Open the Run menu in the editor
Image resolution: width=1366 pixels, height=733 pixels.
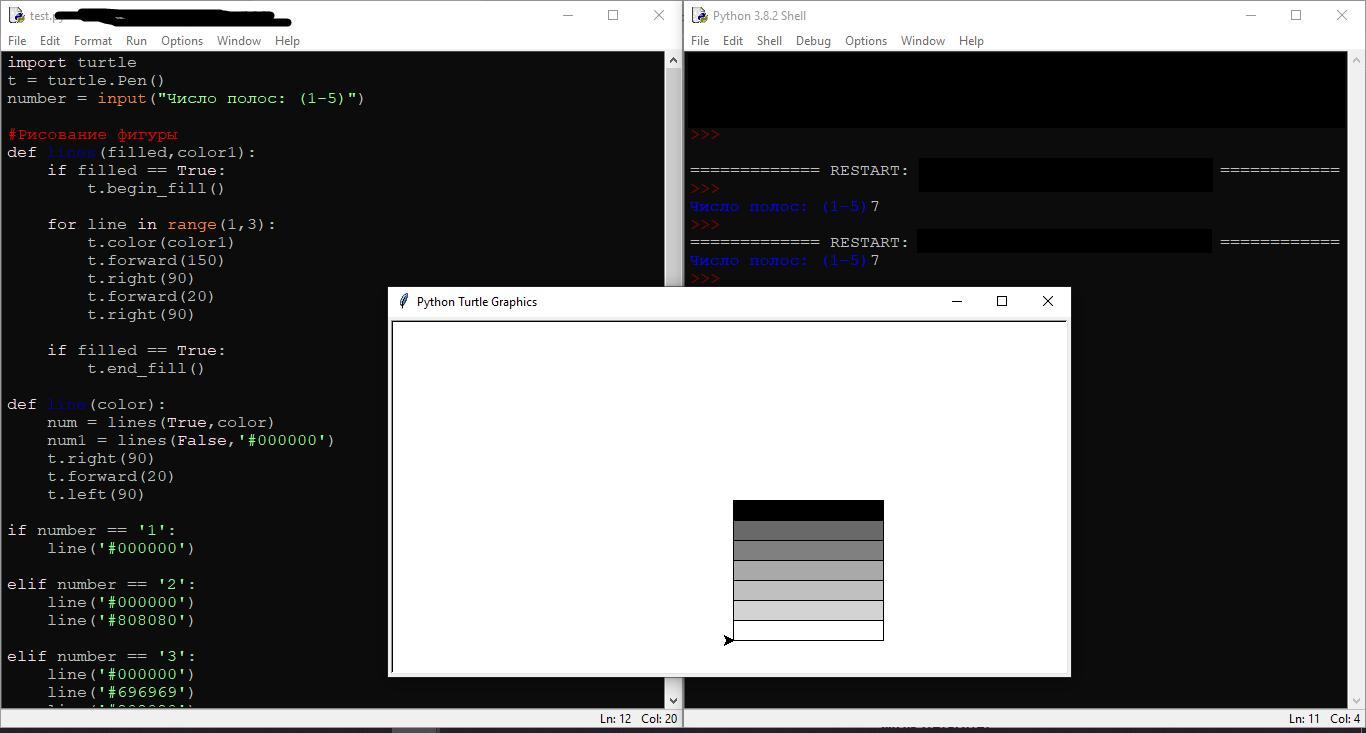[x=136, y=41]
